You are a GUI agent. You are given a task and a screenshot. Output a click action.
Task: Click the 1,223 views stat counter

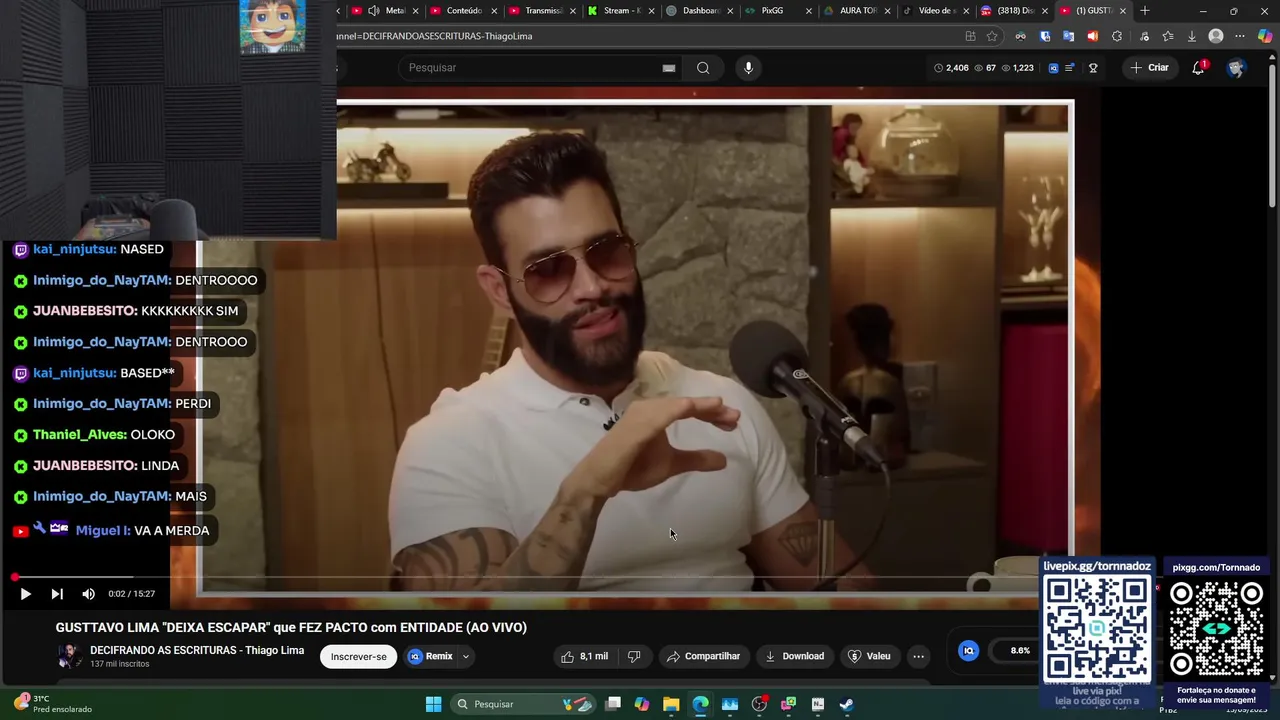coord(1017,68)
